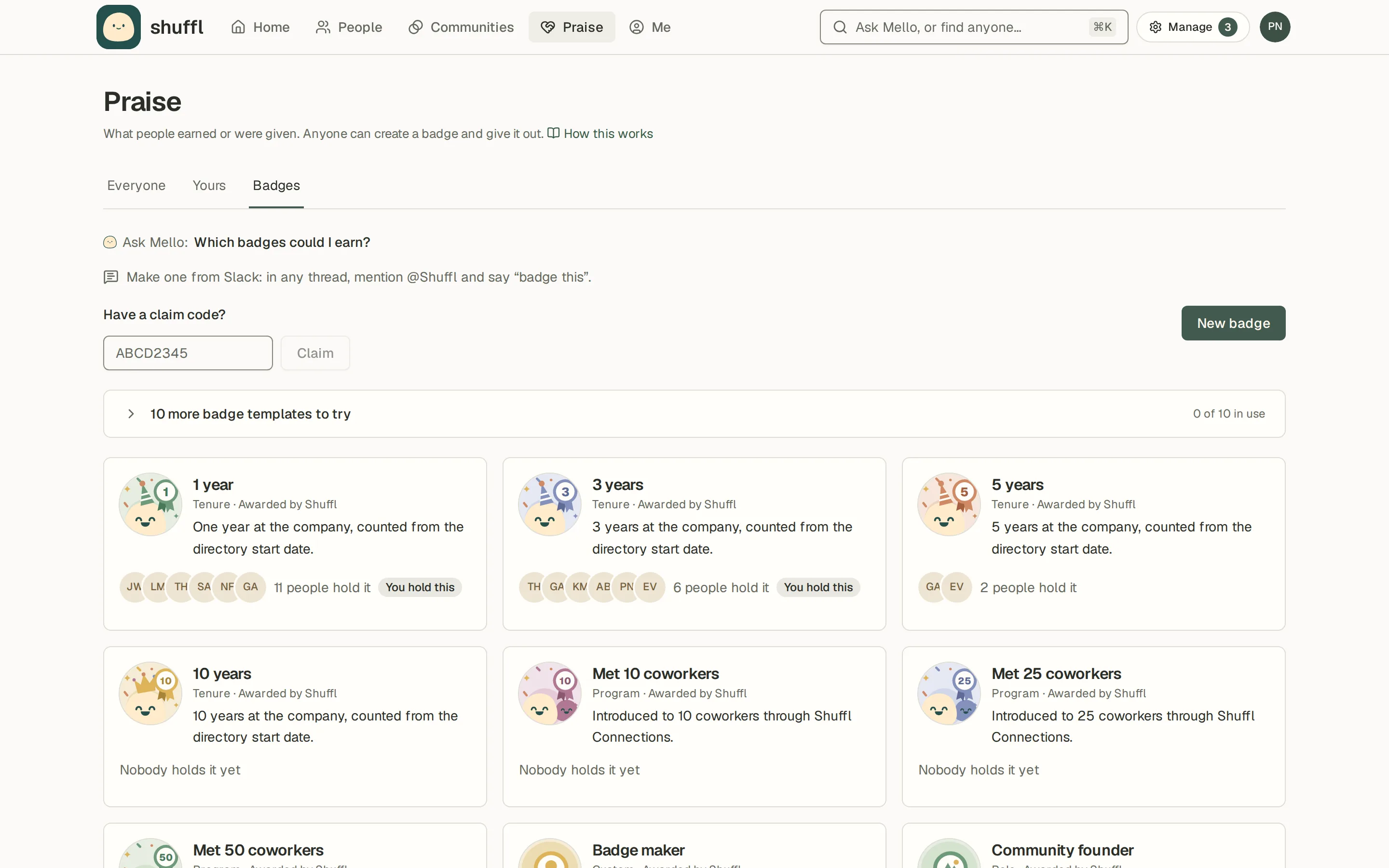This screenshot has width=1389, height=868.
Task: Click the 1 year badge icon
Action: [x=150, y=504]
